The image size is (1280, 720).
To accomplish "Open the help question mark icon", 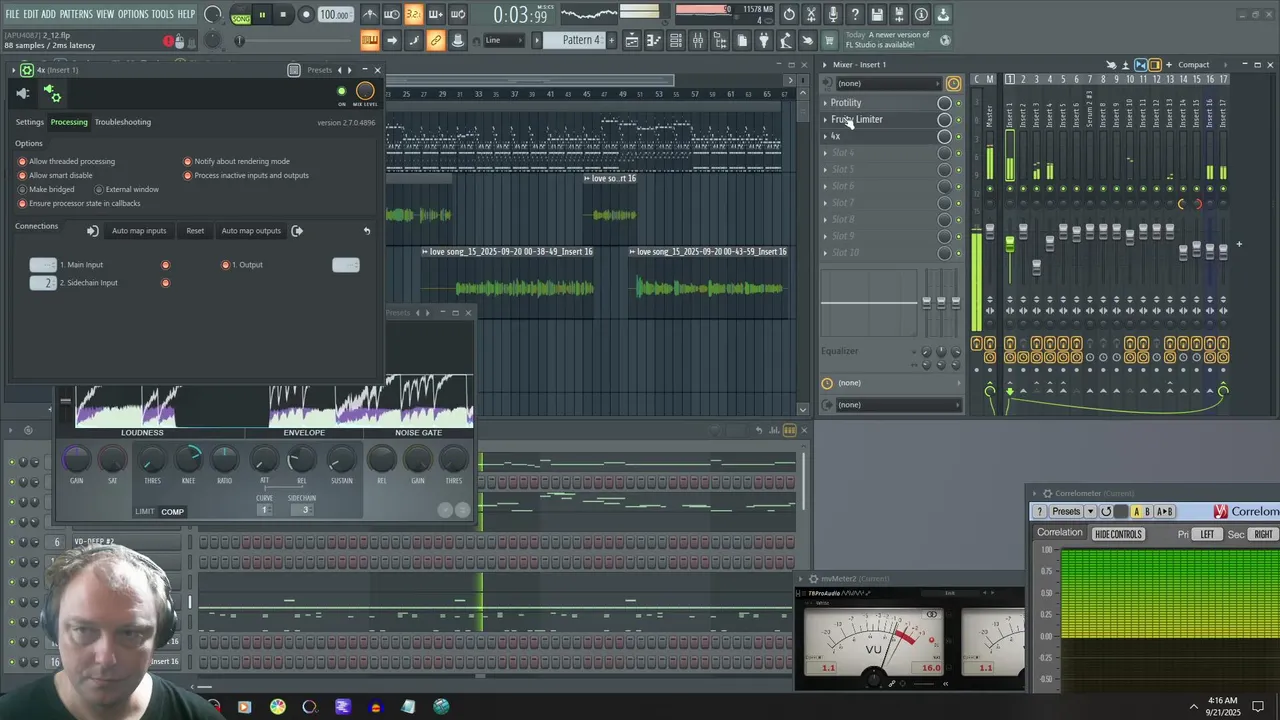I will point(855,15).
